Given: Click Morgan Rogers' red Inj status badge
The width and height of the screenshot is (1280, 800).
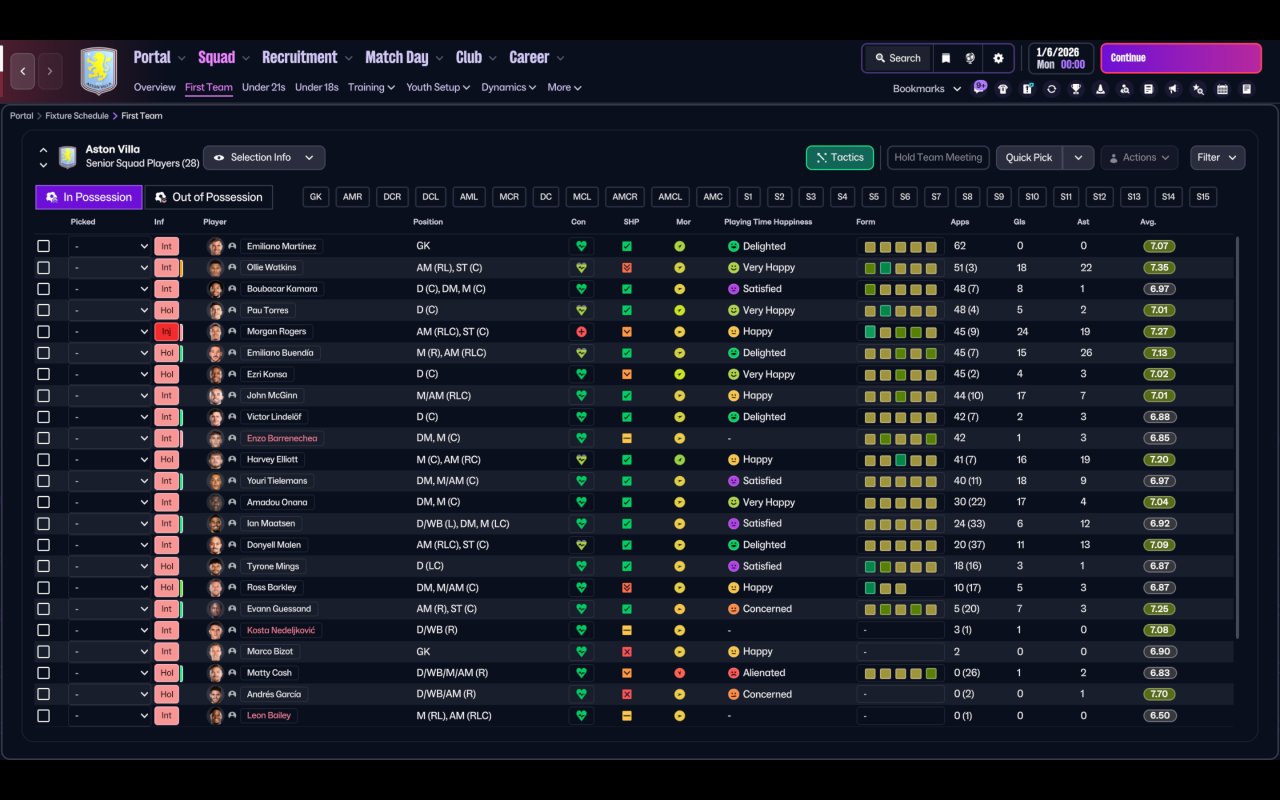Looking at the screenshot, I should [x=166, y=331].
